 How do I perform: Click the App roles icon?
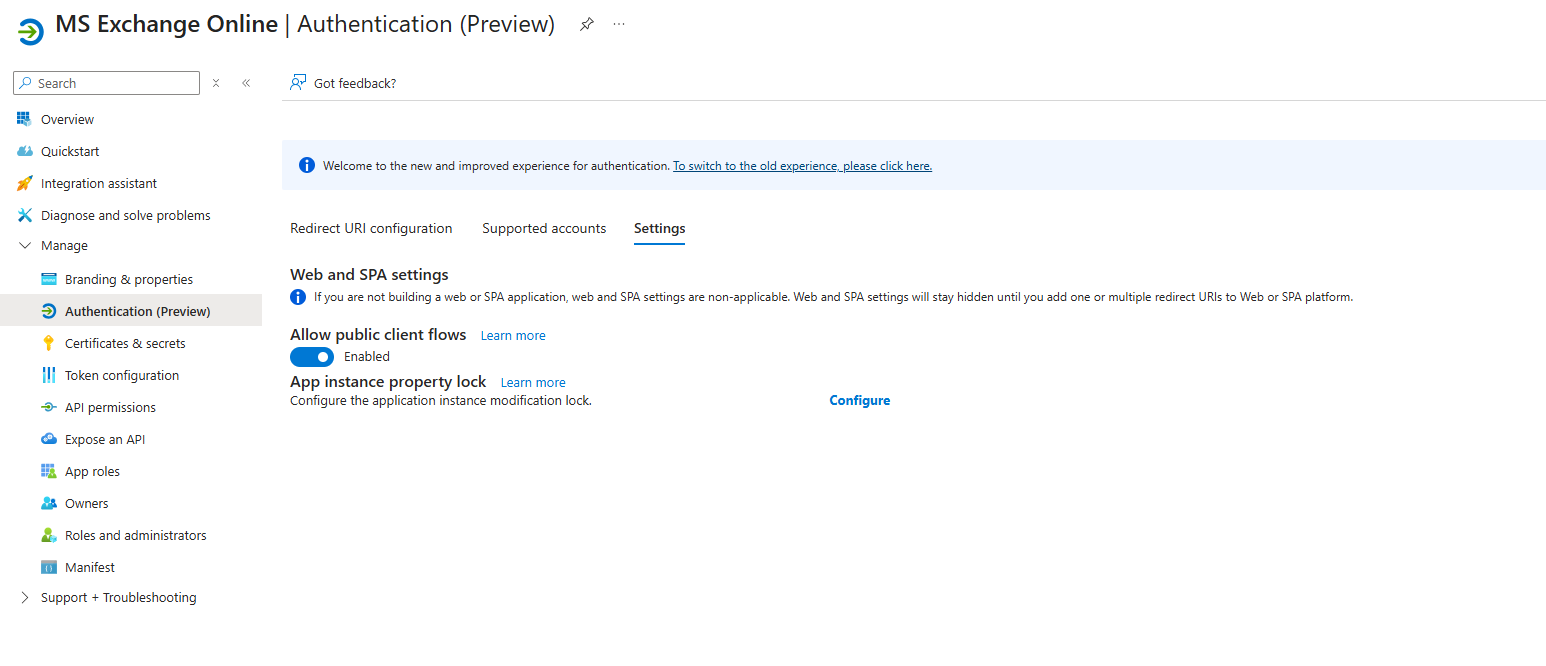(x=49, y=471)
